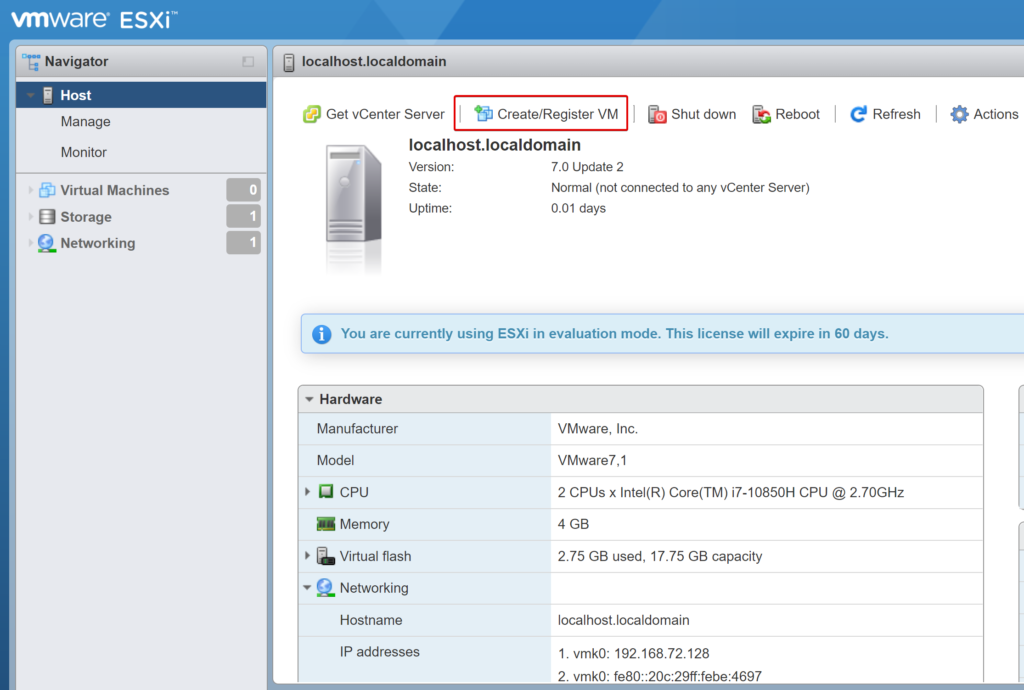Screen dimensions: 1024x690
Task: Expand the Virtual flash row arrow
Action: pyautogui.click(x=307, y=556)
